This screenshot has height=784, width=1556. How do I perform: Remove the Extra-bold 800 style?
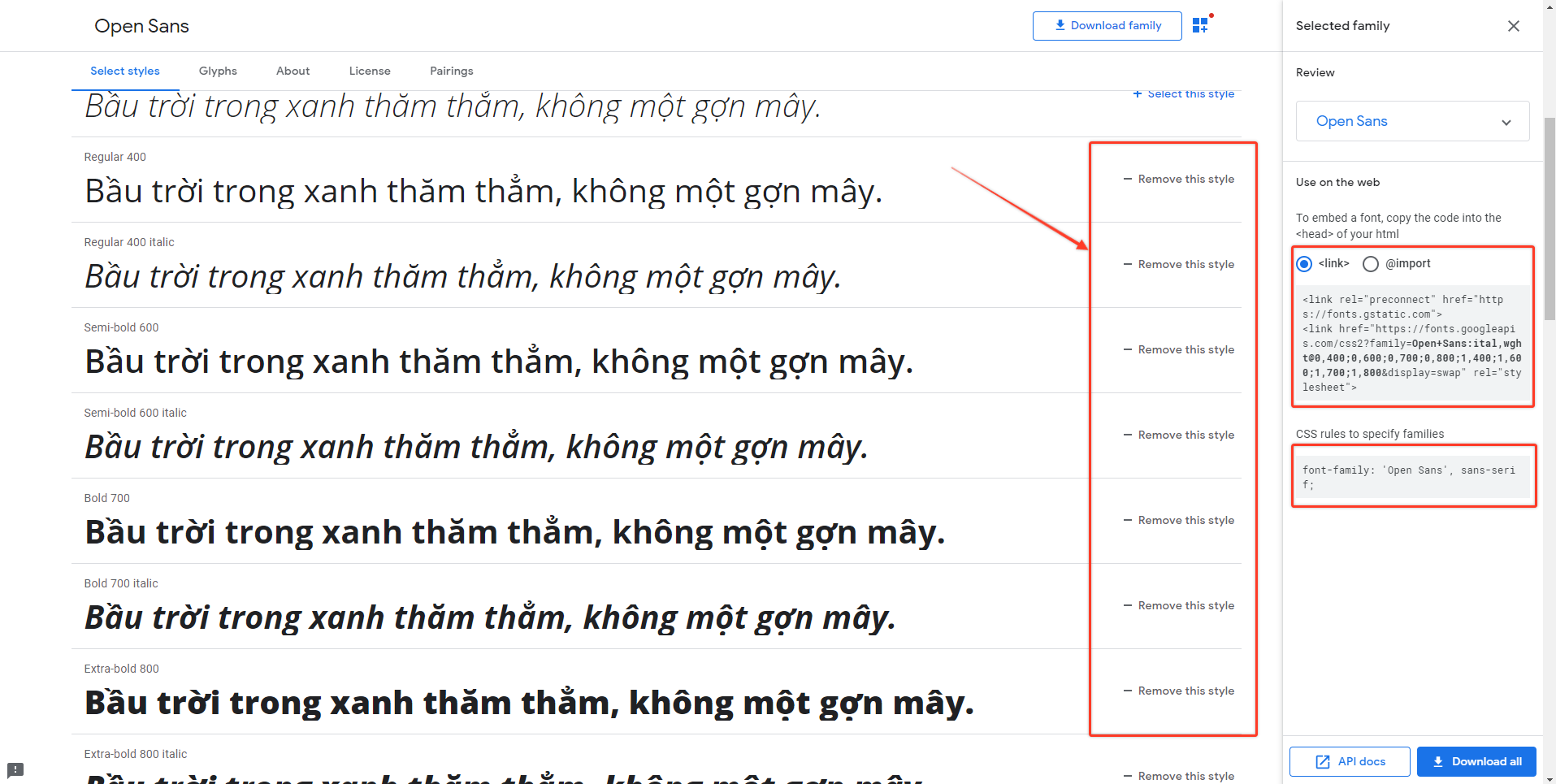(x=1178, y=691)
